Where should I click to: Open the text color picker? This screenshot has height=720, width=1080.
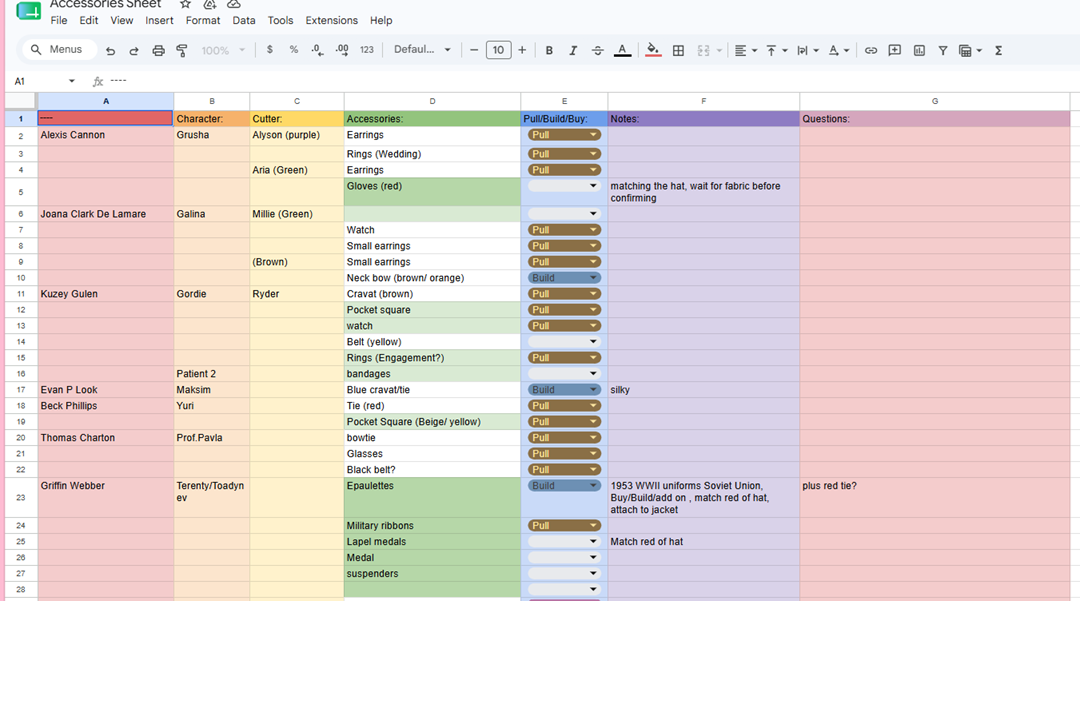(623, 50)
